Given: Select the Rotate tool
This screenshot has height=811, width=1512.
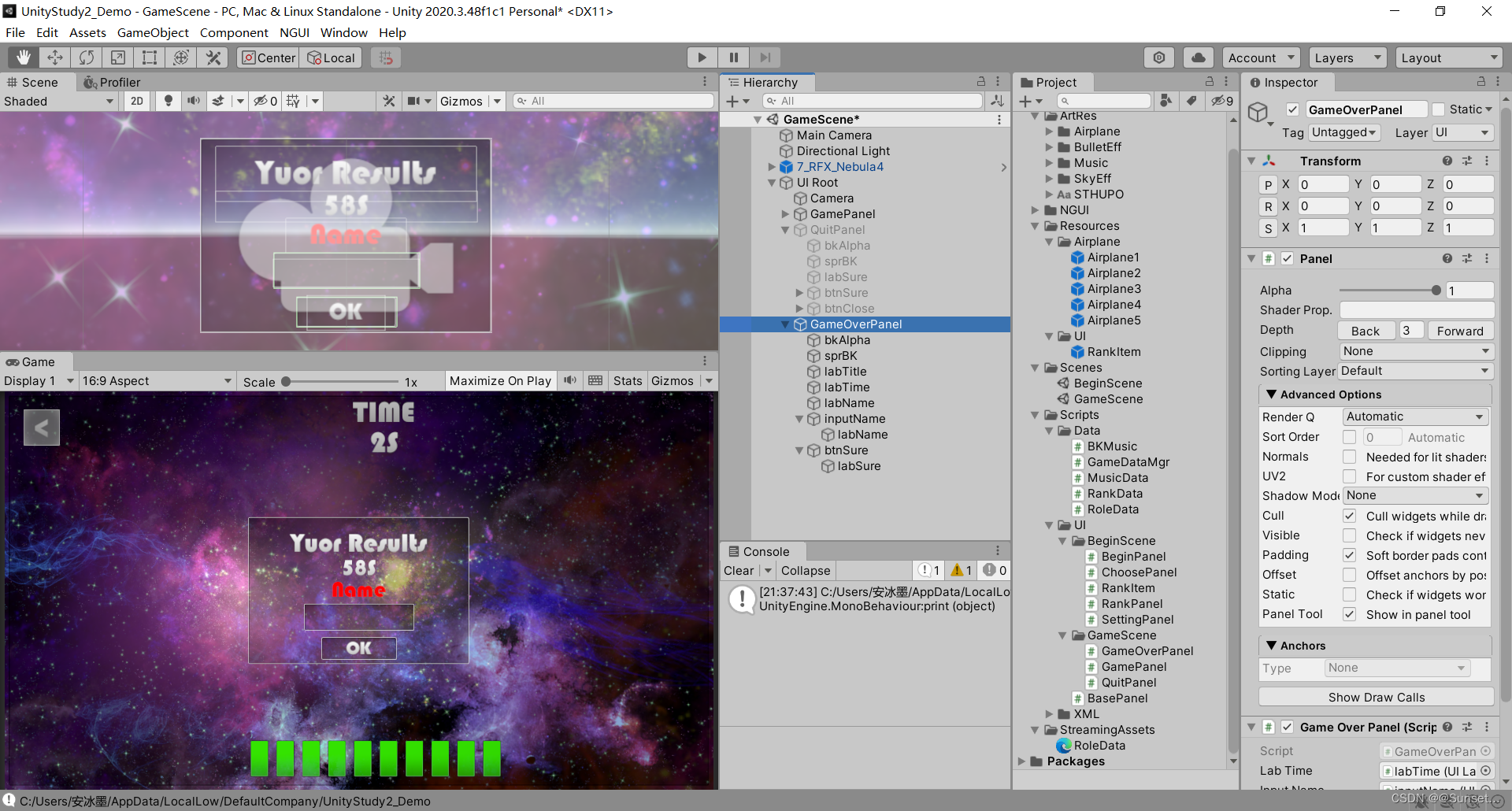Looking at the screenshot, I should point(87,57).
